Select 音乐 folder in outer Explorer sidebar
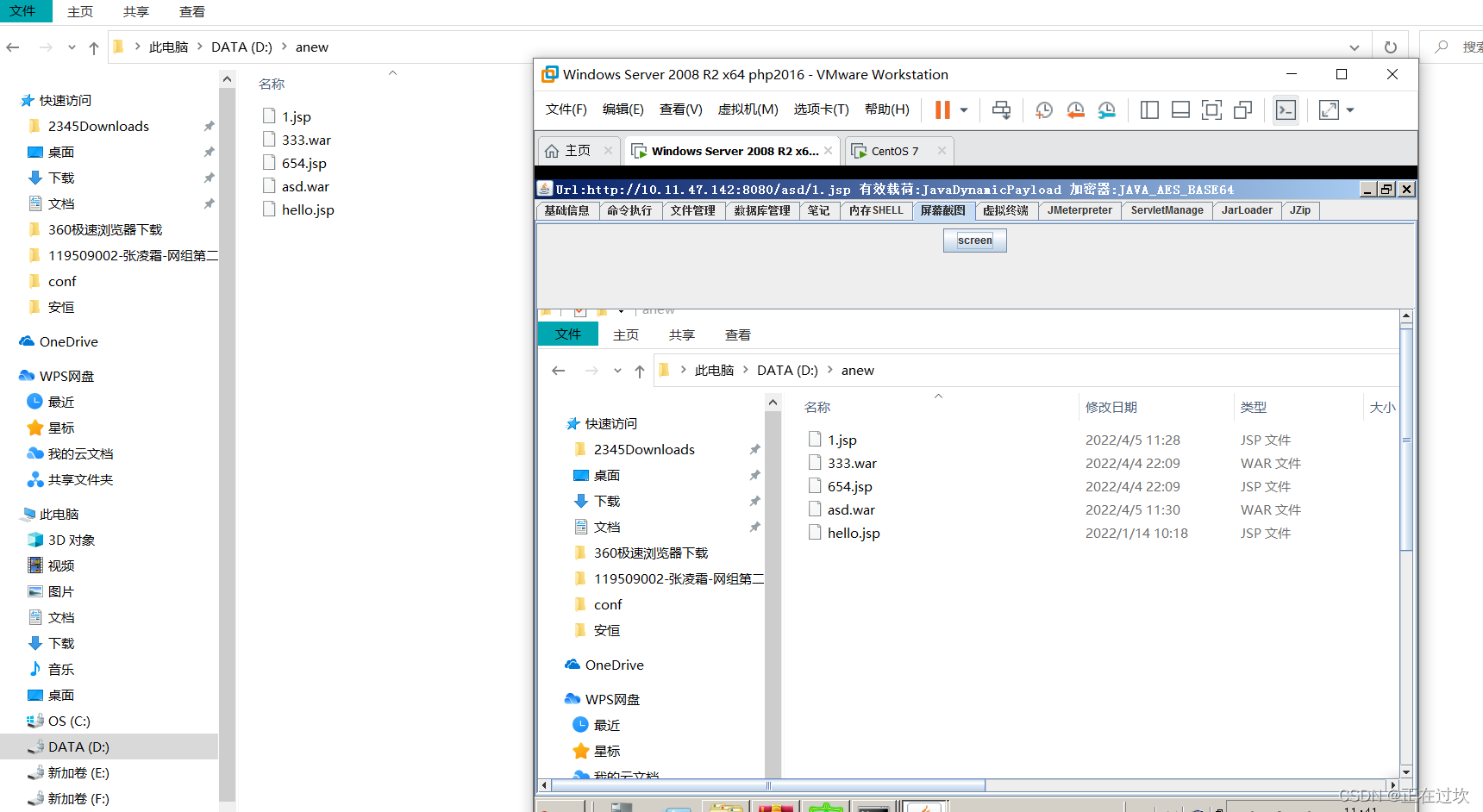This screenshot has width=1483, height=812. pyautogui.click(x=61, y=669)
